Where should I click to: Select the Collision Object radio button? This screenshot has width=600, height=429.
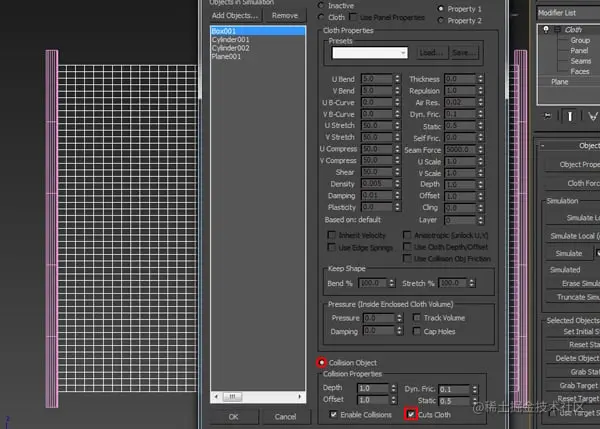point(321,362)
